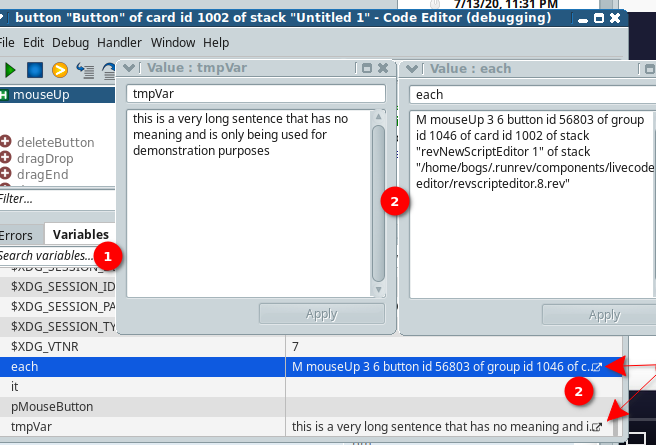Click the dragDrop handler plus icon
The height and width of the screenshot is (445, 656).
click(6, 158)
